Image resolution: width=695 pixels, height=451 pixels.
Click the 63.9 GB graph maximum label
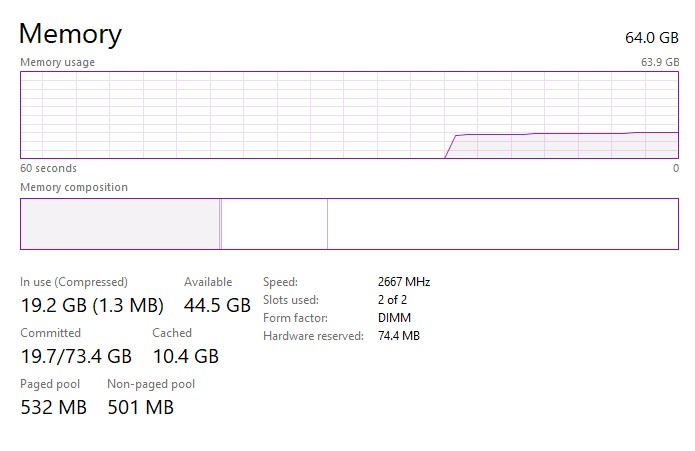(x=660, y=62)
